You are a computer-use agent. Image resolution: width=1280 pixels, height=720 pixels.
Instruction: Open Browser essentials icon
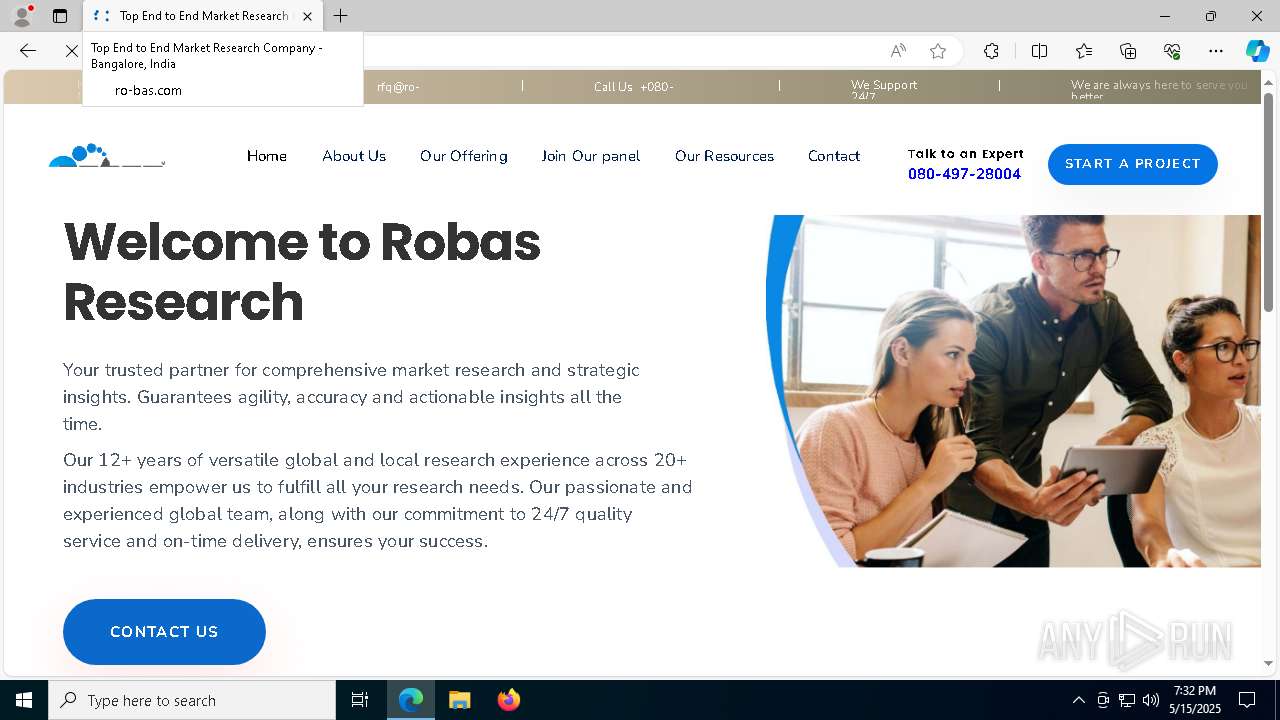pos(1172,51)
